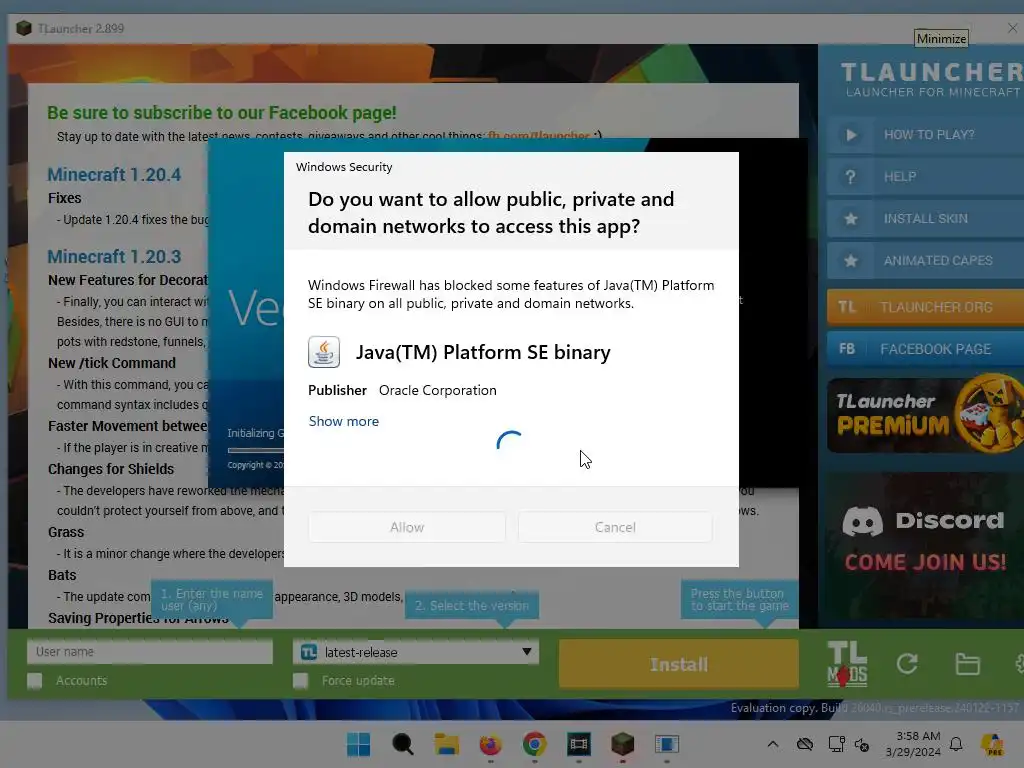Click the TLauncher title bar cube icon
The image size is (1024, 768).
pos(24,28)
